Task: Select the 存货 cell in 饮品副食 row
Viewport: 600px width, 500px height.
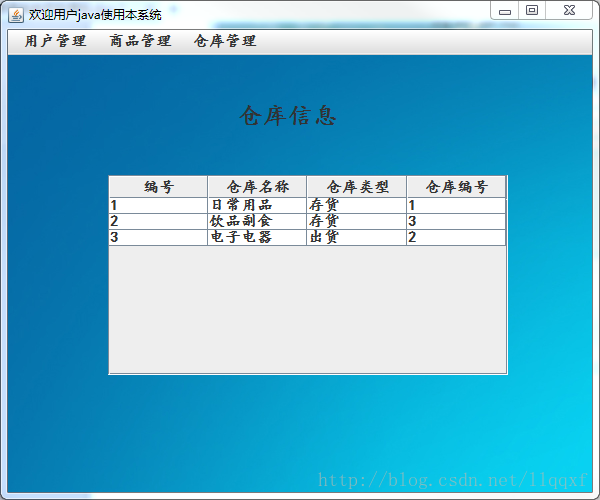Action: pos(357,221)
